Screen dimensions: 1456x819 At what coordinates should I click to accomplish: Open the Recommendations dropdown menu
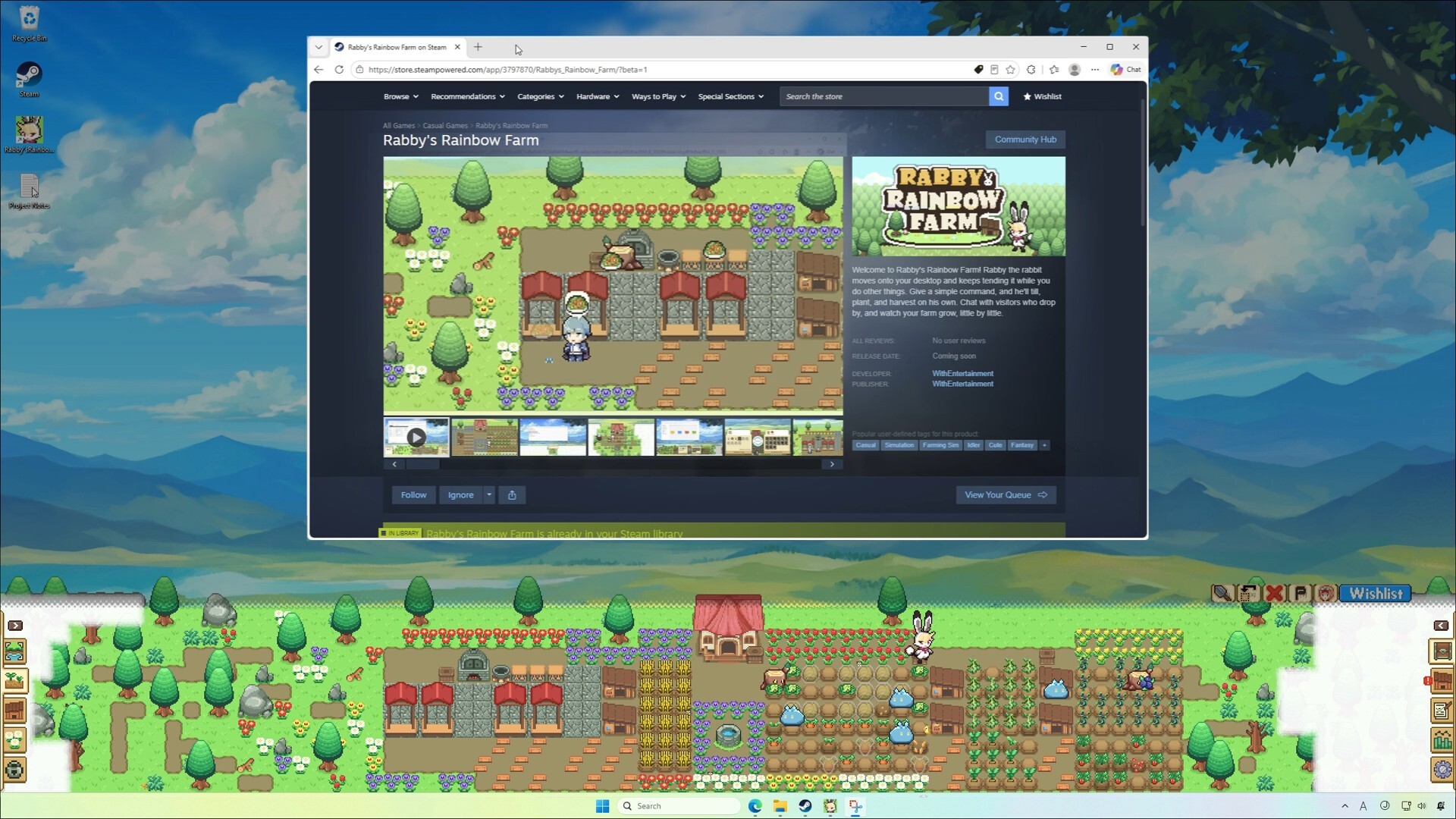468,96
